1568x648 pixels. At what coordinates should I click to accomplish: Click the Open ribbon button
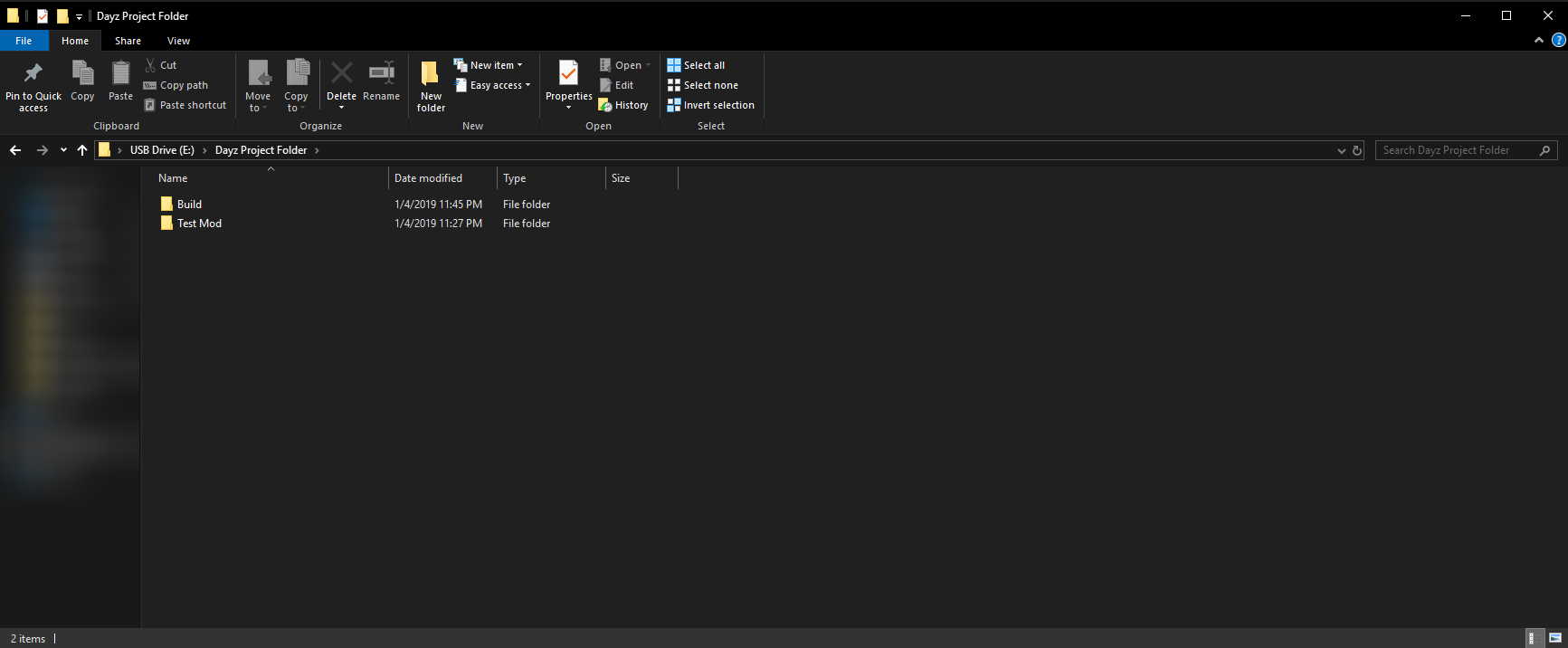[x=624, y=65]
